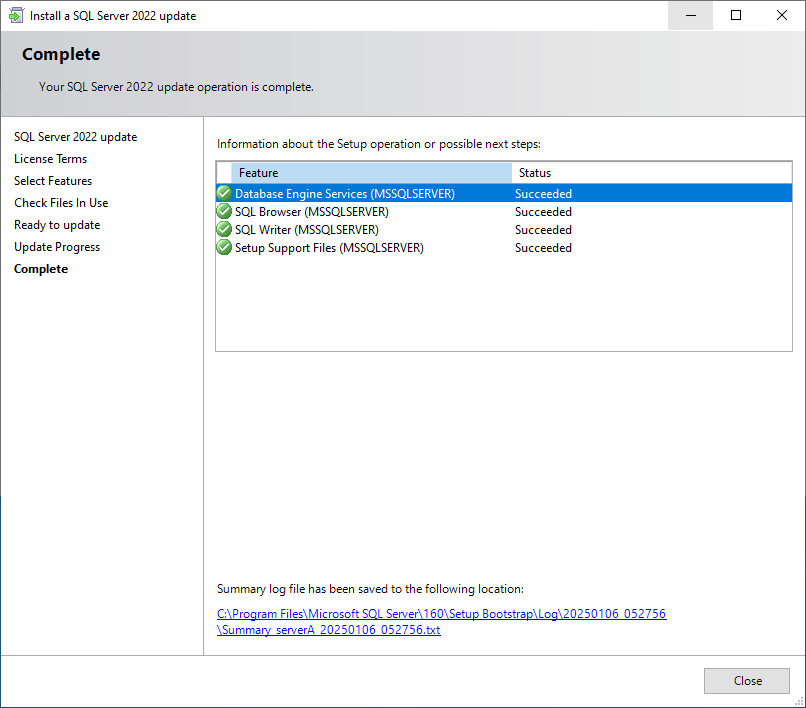Click the Close button to exit setup

[746, 681]
